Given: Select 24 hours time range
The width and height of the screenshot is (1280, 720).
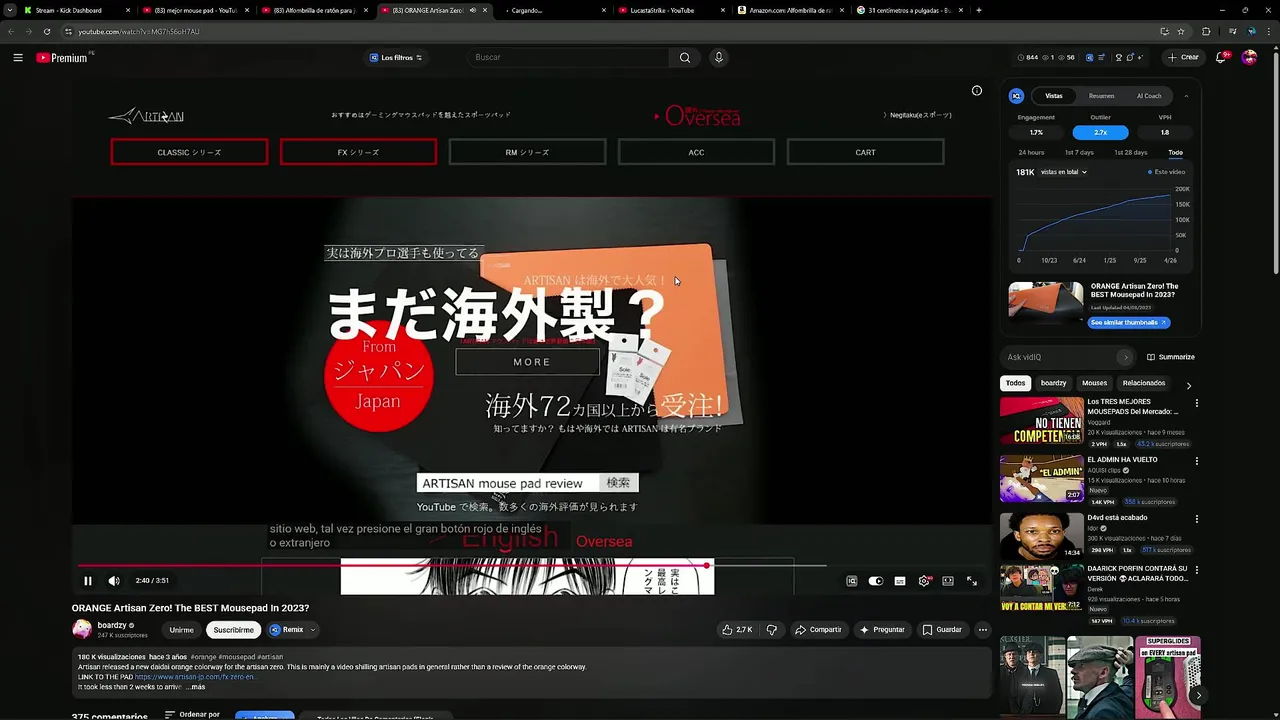Looking at the screenshot, I should [x=1031, y=153].
